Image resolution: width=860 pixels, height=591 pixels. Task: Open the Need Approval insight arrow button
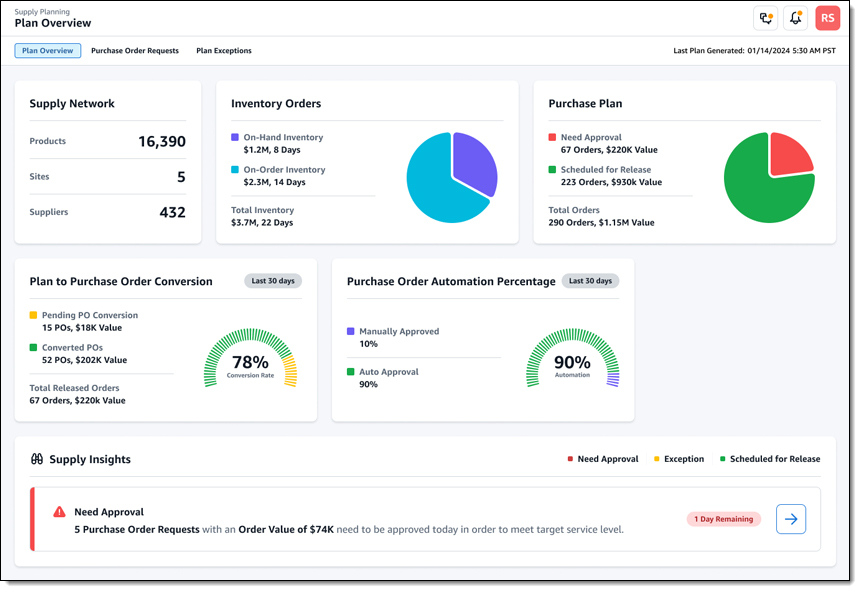click(x=790, y=519)
